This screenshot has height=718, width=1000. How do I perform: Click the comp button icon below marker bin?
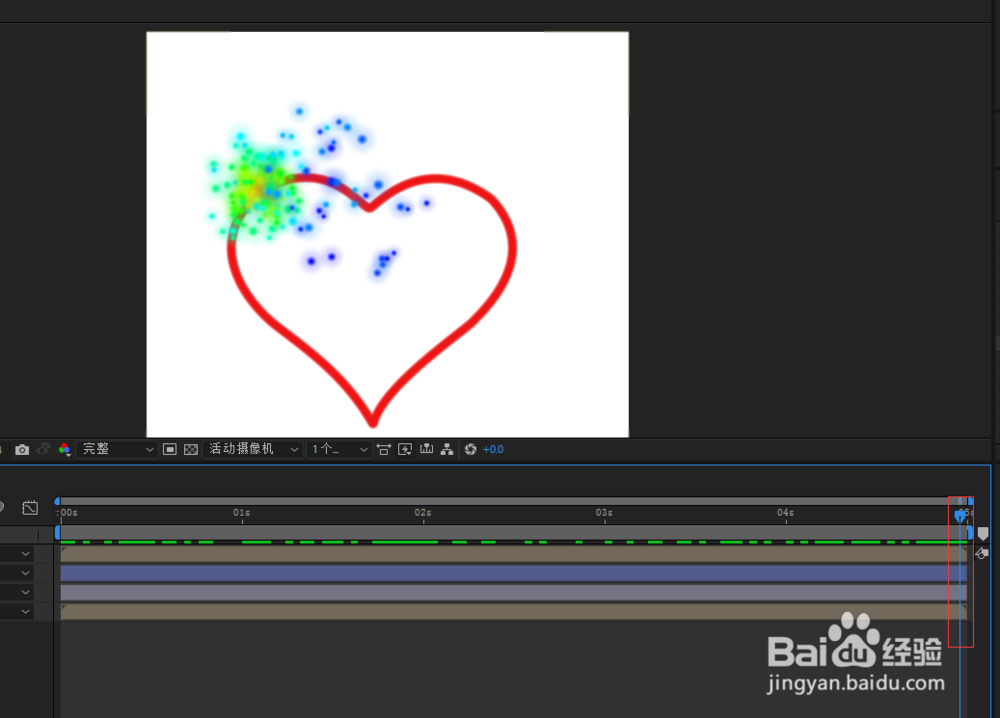tap(982, 553)
